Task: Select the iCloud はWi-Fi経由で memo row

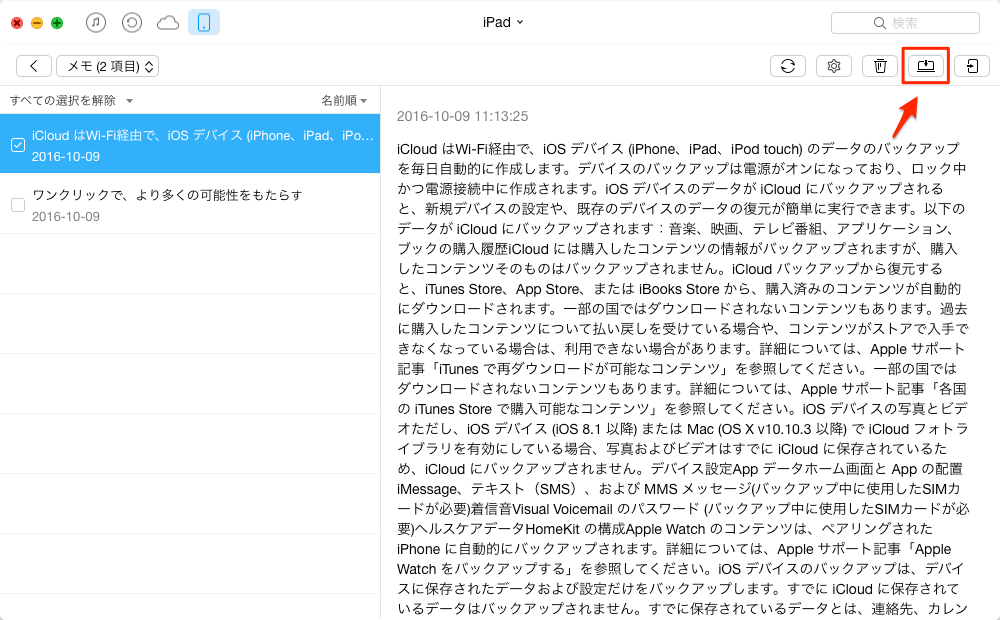Action: pyautogui.click(x=190, y=144)
